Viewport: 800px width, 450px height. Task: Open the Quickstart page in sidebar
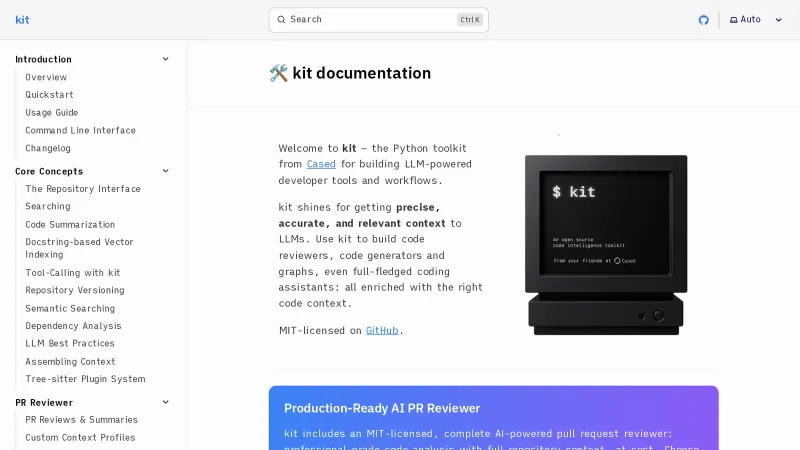pos(49,95)
